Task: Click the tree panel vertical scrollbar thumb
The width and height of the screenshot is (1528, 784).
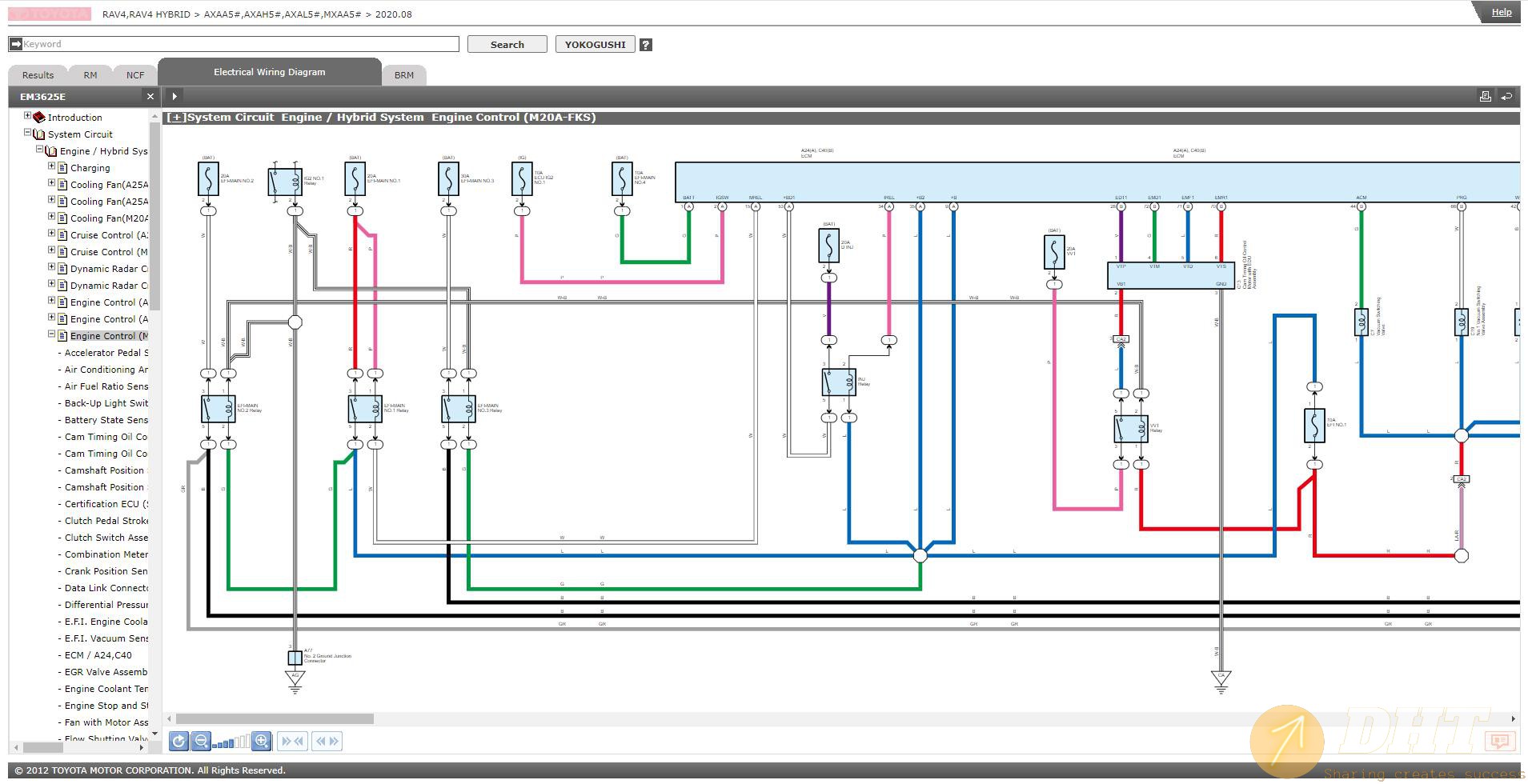Action: [155, 216]
